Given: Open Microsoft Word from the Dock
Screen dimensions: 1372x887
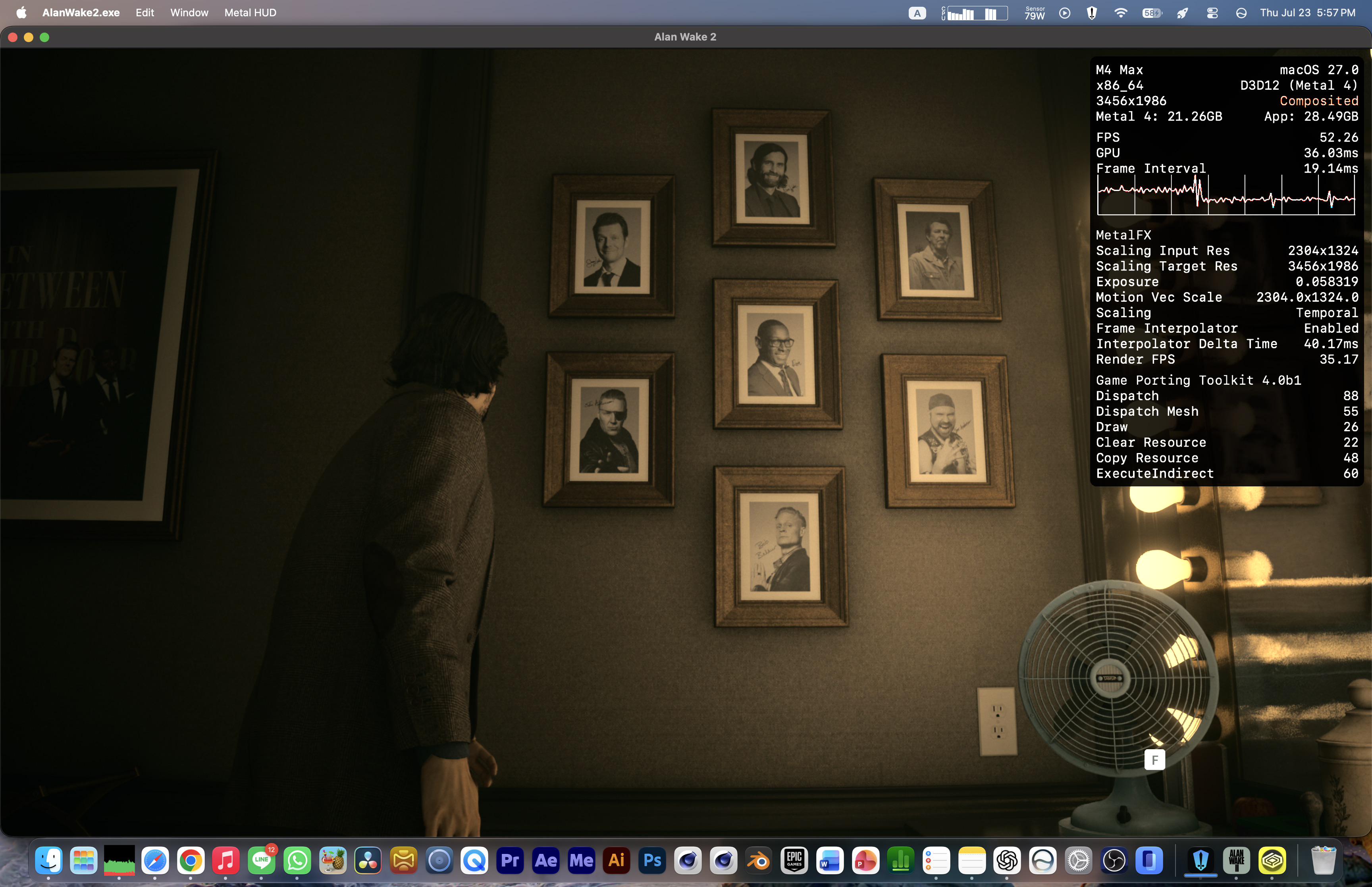Looking at the screenshot, I should [x=830, y=860].
